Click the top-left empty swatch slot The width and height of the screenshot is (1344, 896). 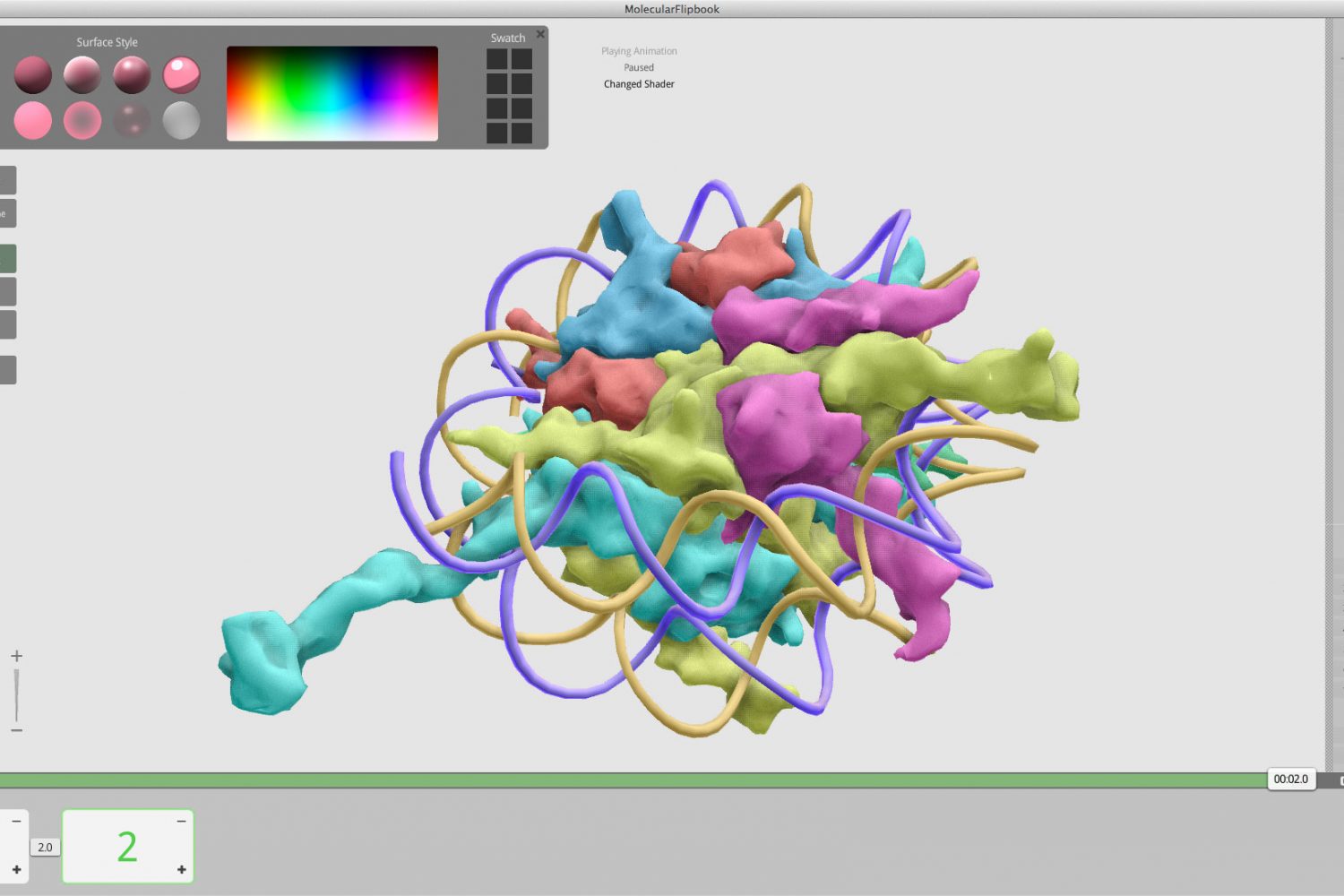click(x=497, y=59)
